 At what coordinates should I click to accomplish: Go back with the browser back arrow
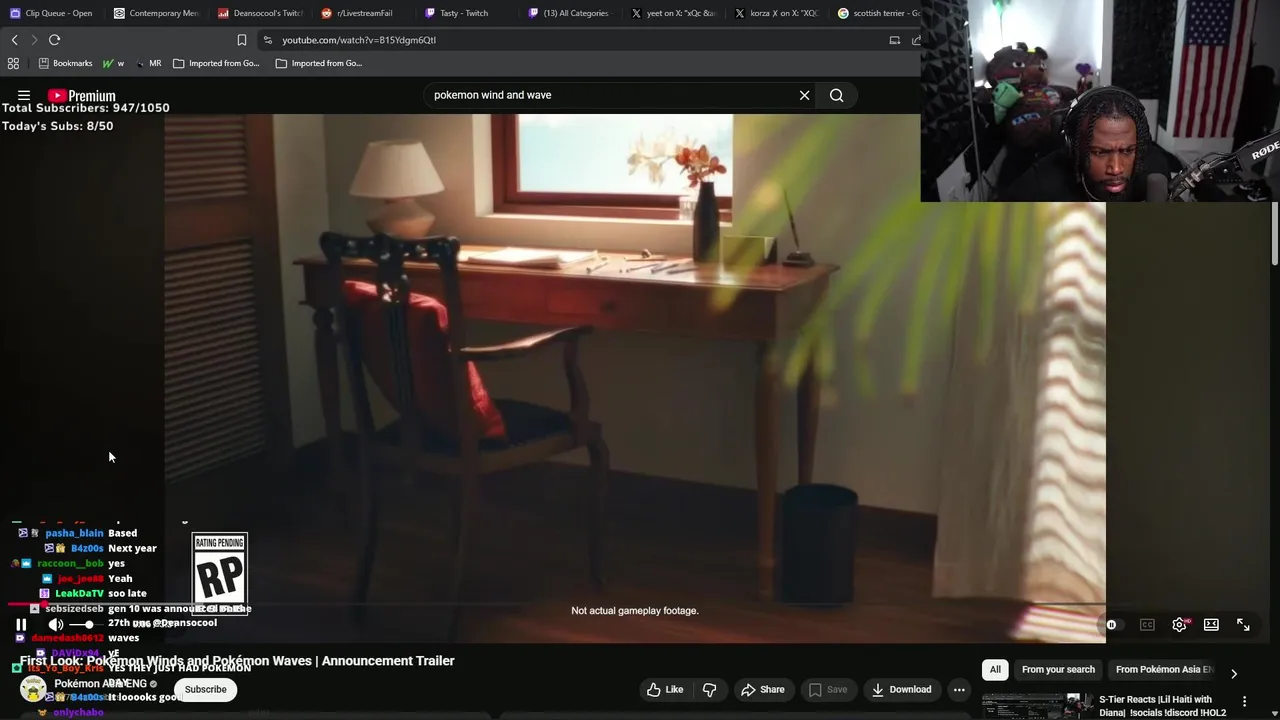pos(14,40)
